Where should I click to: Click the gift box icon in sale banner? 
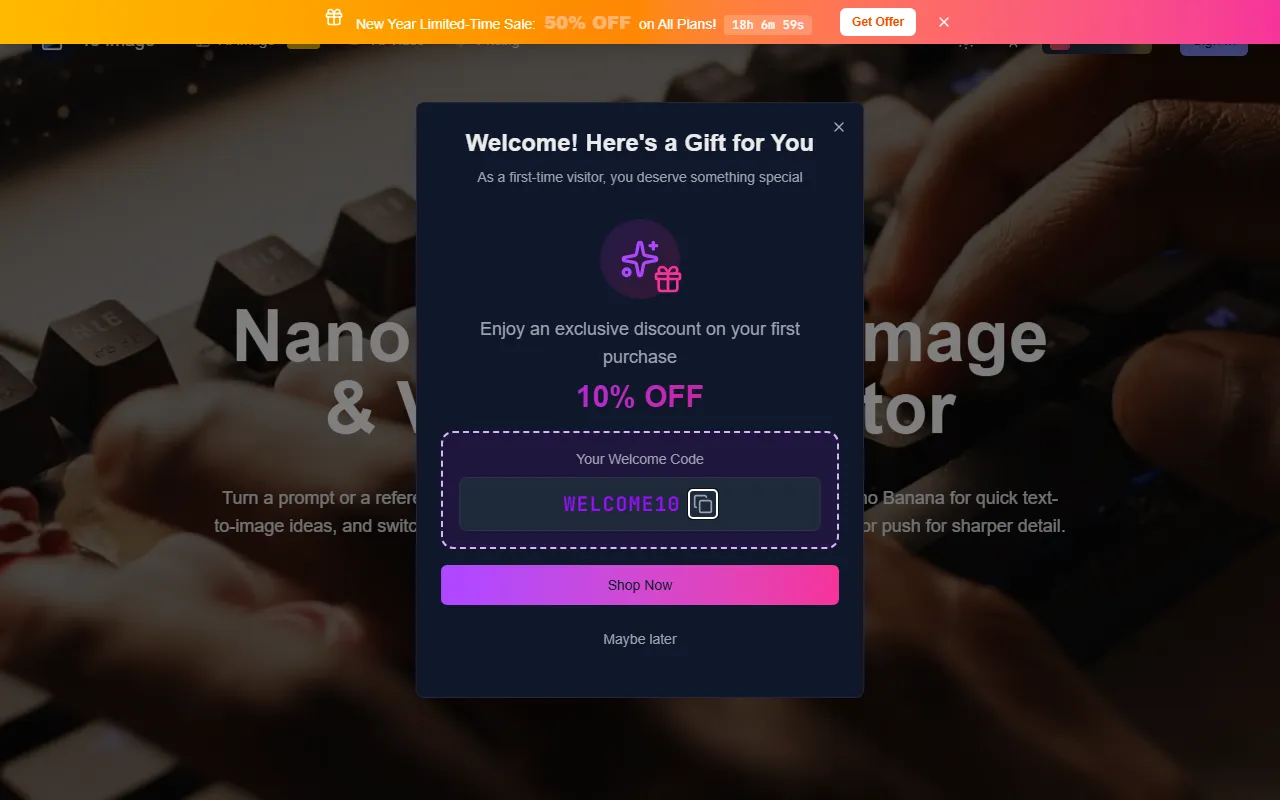click(x=334, y=17)
